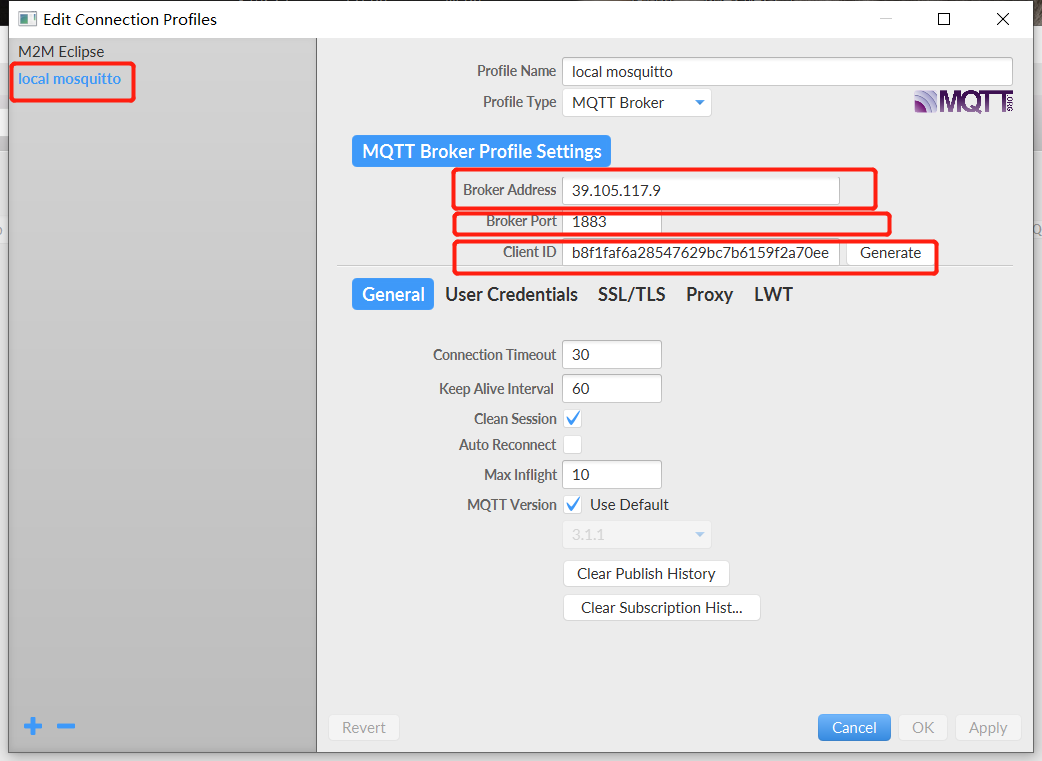This screenshot has width=1042, height=761.
Task: Maximize the Edit Connection Profiles window
Action: (x=943, y=19)
